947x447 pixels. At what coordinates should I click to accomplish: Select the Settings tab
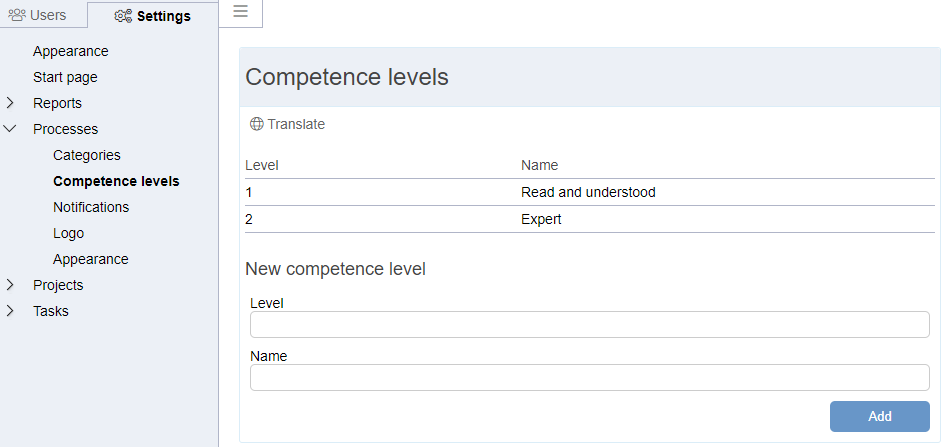pyautogui.click(x=153, y=16)
